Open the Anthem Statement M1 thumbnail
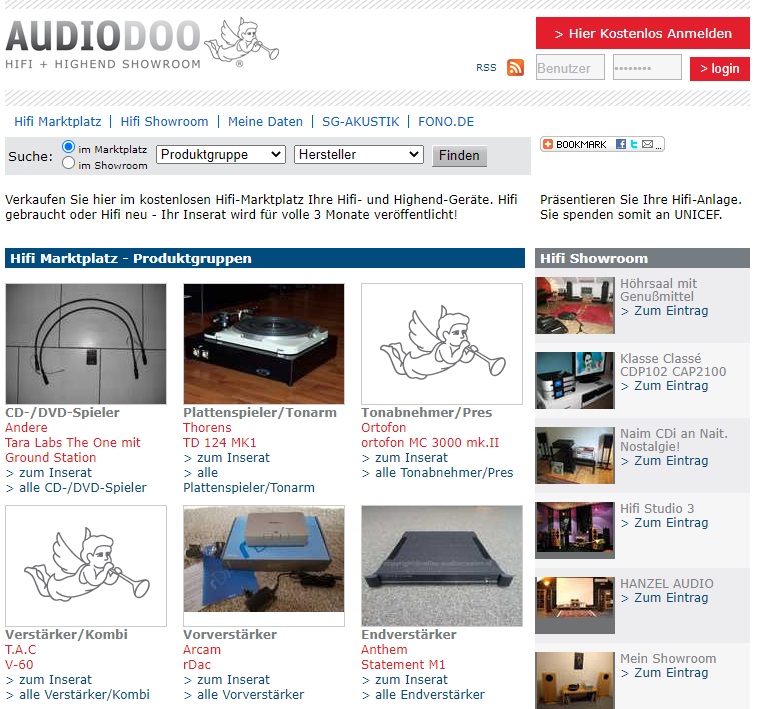This screenshot has width=769, height=709. click(442, 566)
